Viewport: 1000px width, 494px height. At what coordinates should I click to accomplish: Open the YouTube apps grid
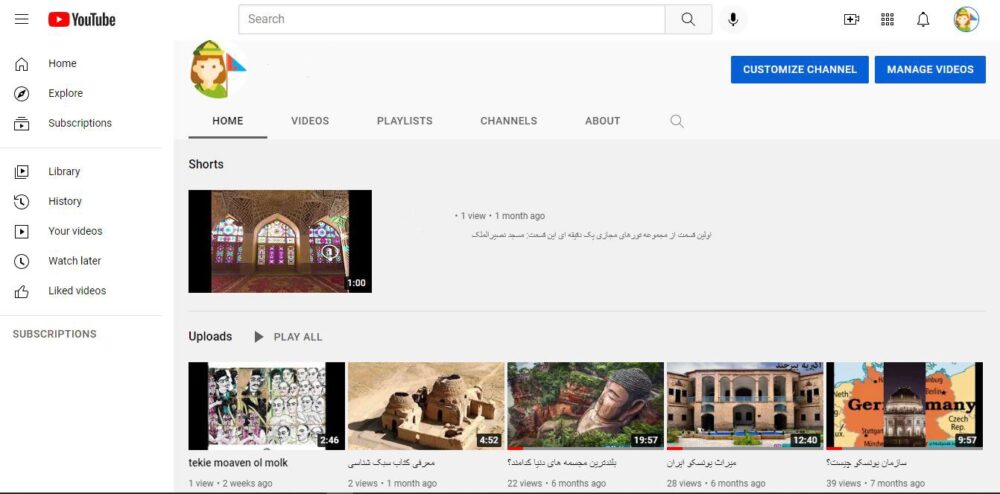(887, 19)
